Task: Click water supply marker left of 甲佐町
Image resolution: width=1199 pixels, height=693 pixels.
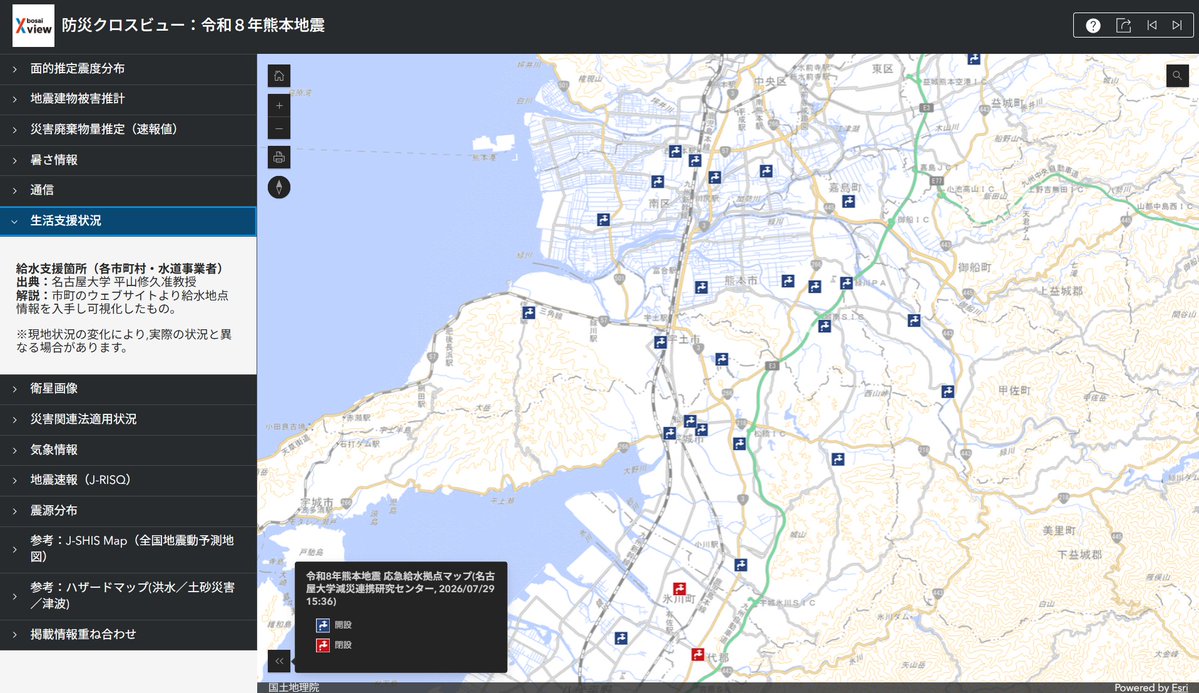Action: [947, 392]
